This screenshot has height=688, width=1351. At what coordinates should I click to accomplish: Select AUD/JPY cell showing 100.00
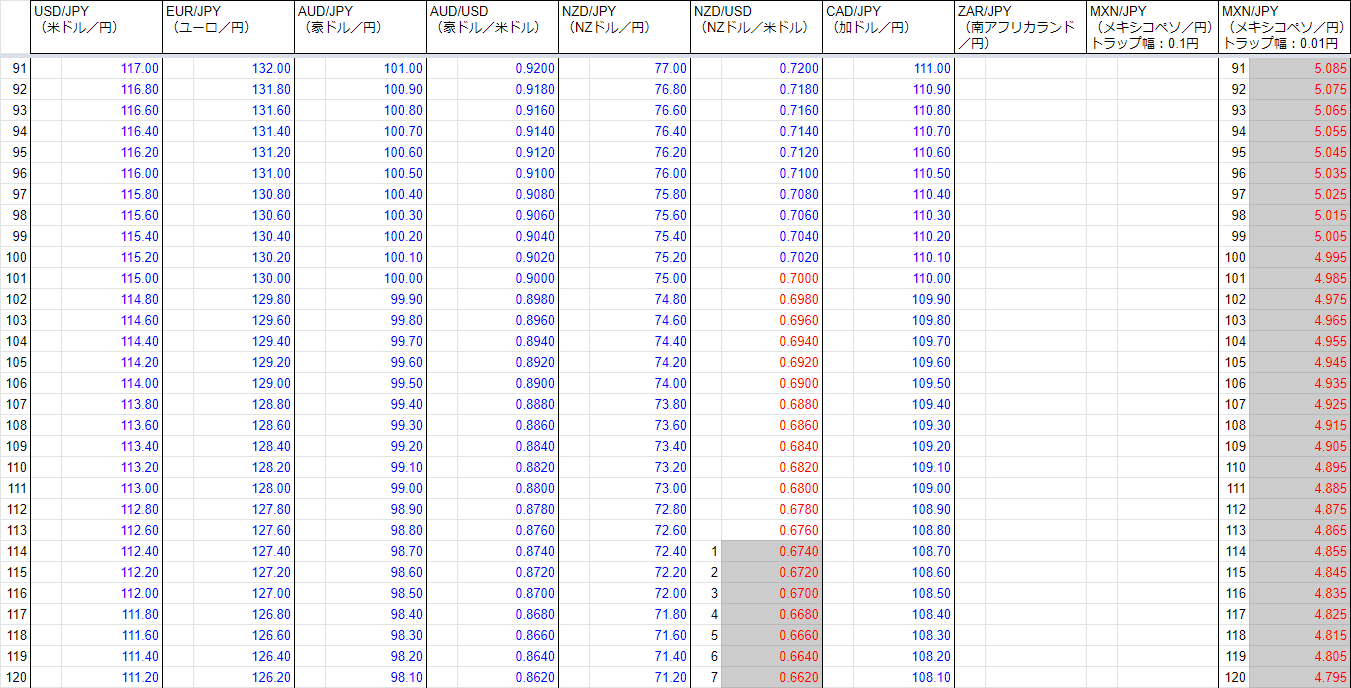pos(374,278)
